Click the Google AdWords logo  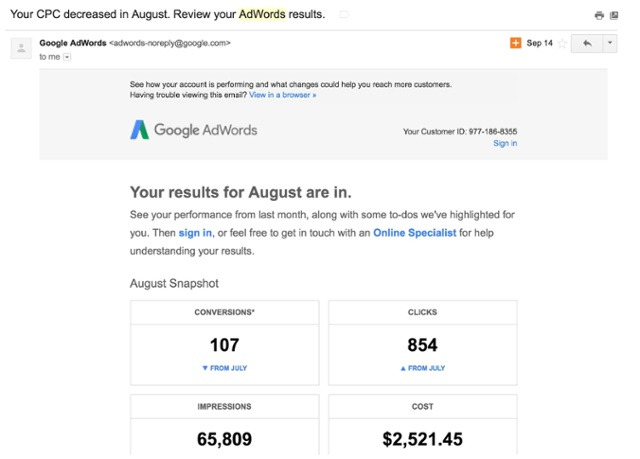pyautogui.click(x=193, y=130)
